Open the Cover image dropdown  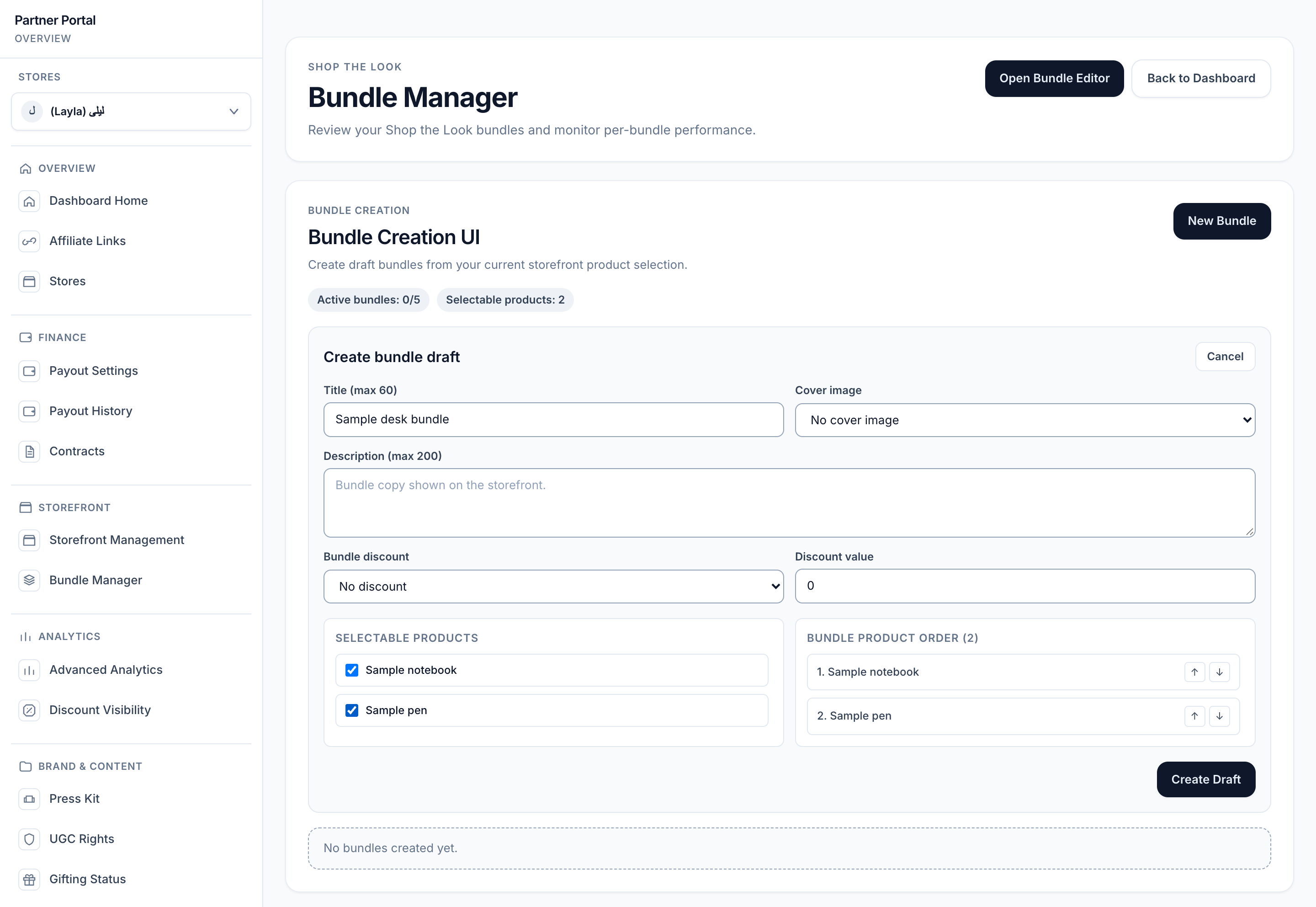1024,420
